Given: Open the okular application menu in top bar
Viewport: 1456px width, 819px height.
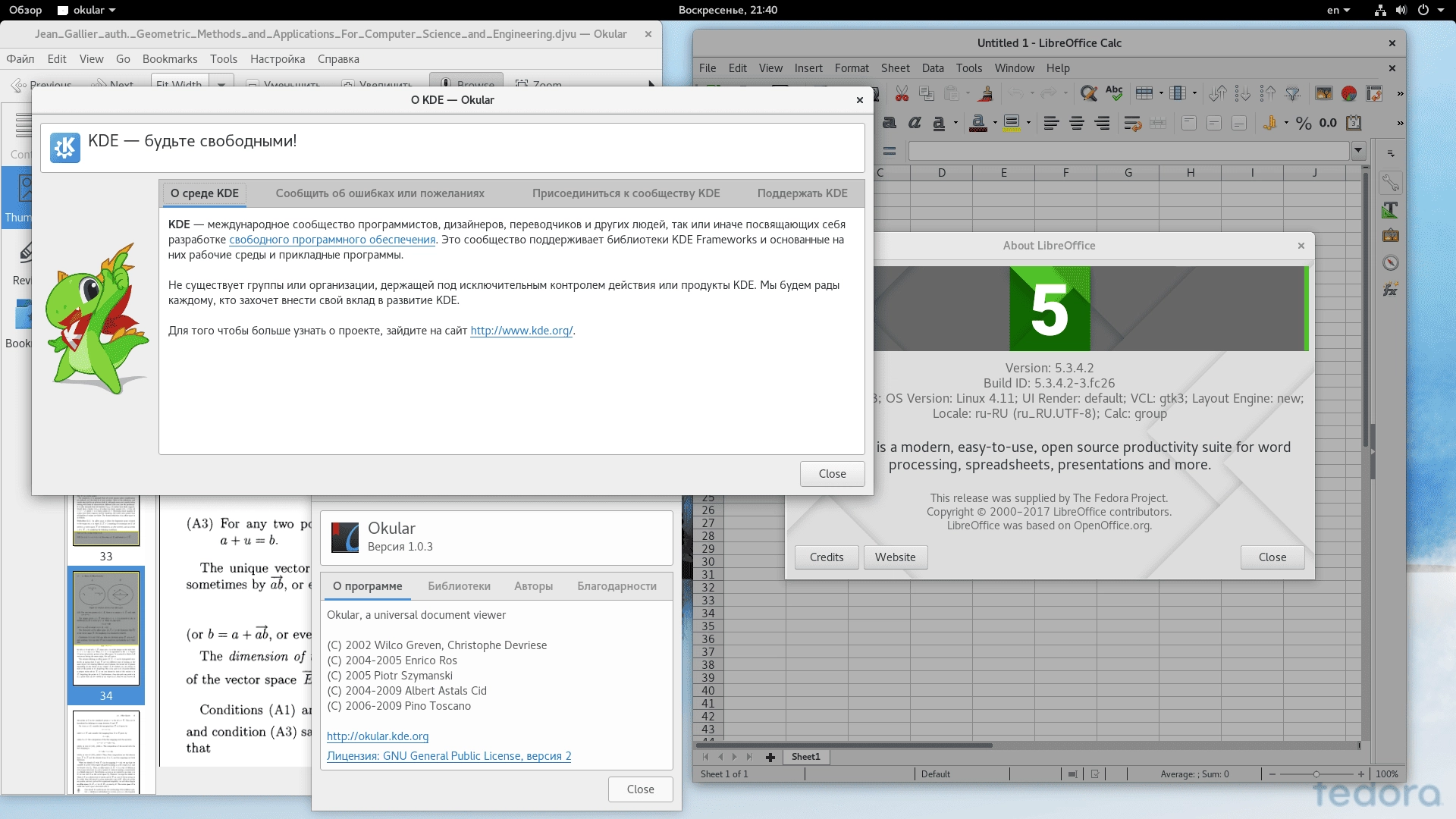Looking at the screenshot, I should pyautogui.click(x=86, y=10).
